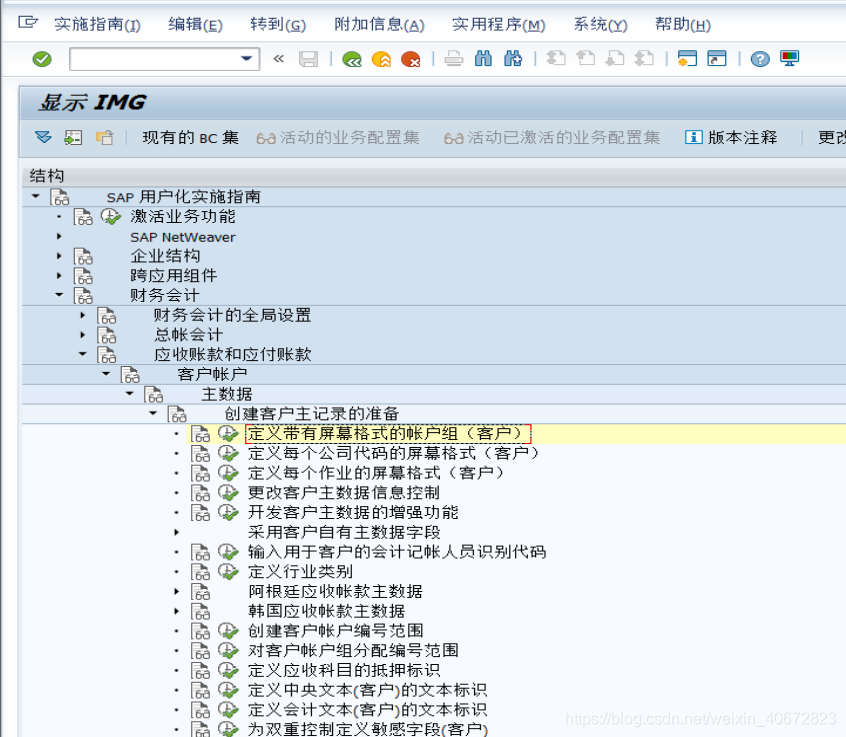Image resolution: width=846 pixels, height=737 pixels.
Task: Open the 附加信息(A) menu
Action: [x=379, y=25]
